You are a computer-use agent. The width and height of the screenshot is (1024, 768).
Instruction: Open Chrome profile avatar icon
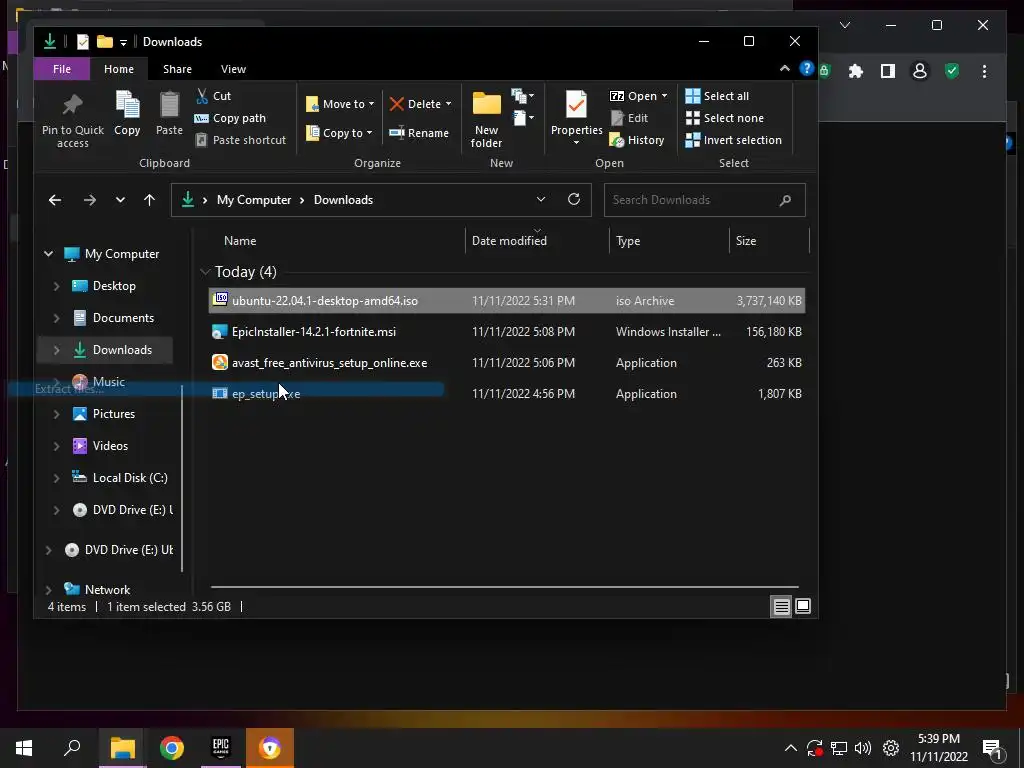tap(920, 71)
